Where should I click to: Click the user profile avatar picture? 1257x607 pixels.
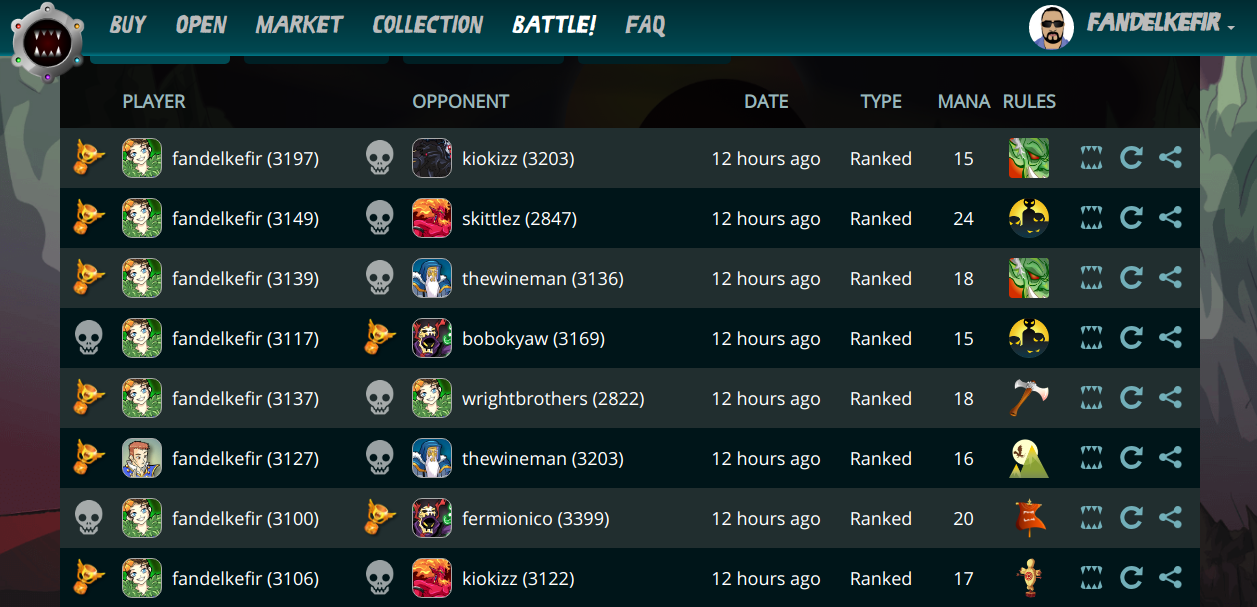1051,27
